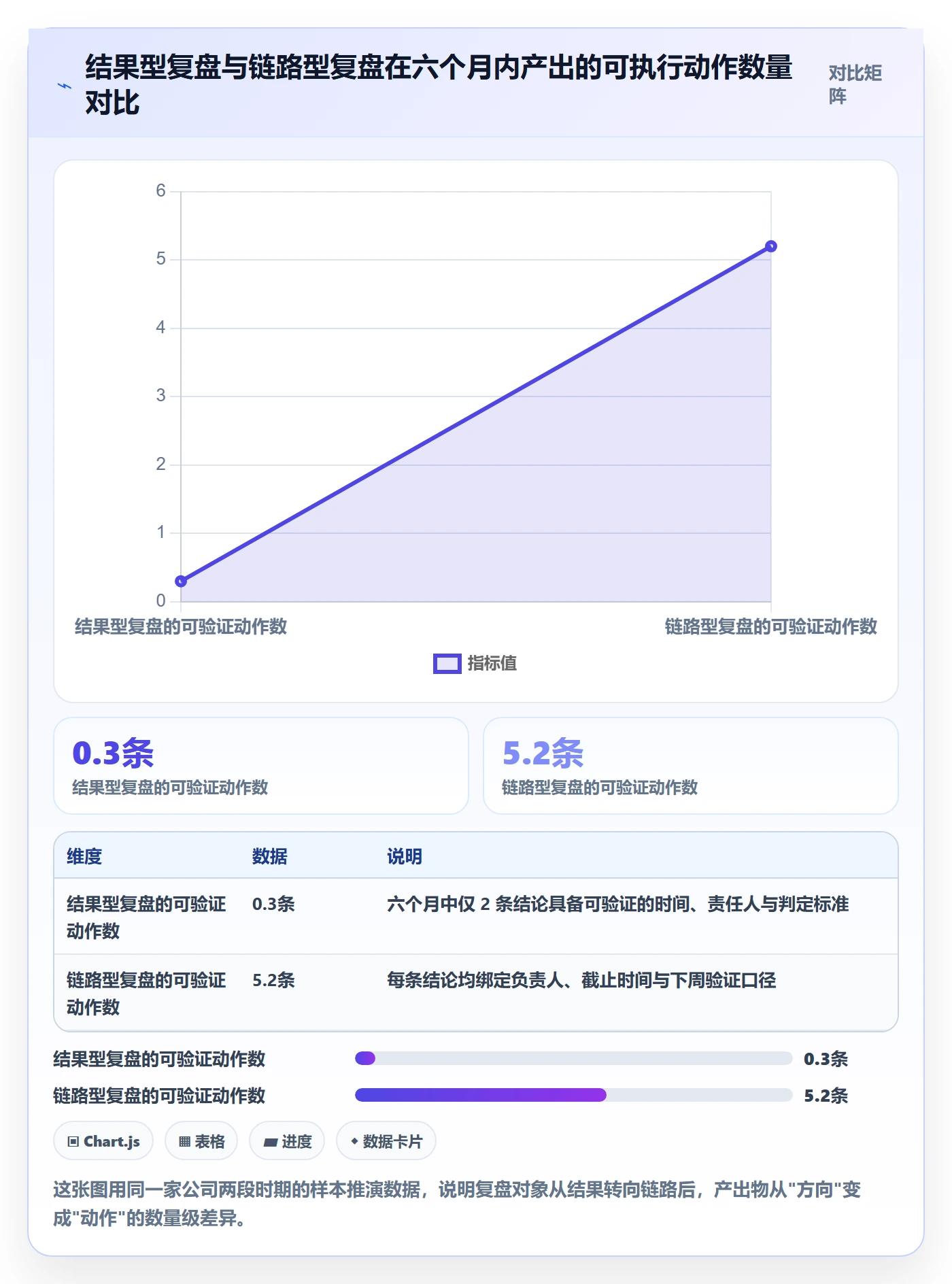Click x-axis label 结果型复盘的可验证动作数
Viewport: 952px width, 1284px height.
point(181,626)
